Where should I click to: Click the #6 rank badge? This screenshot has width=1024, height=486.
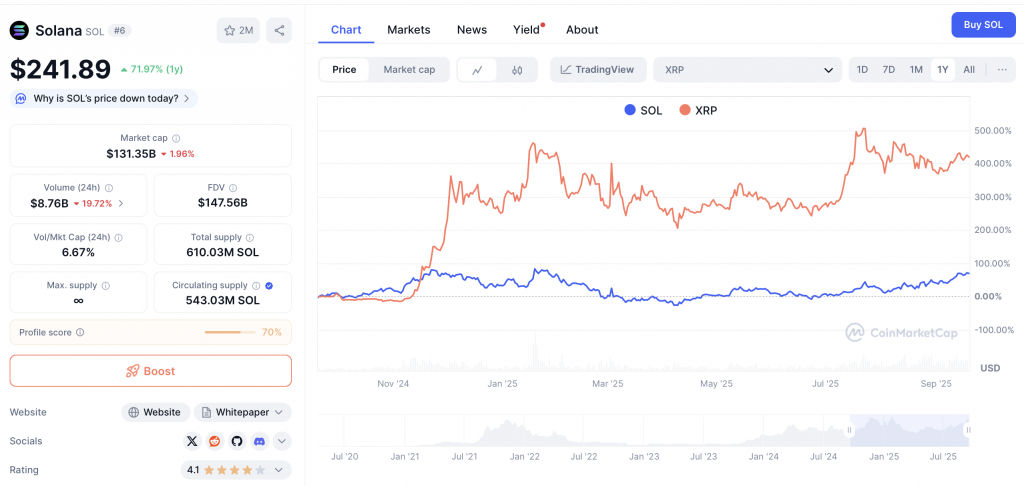click(x=119, y=30)
